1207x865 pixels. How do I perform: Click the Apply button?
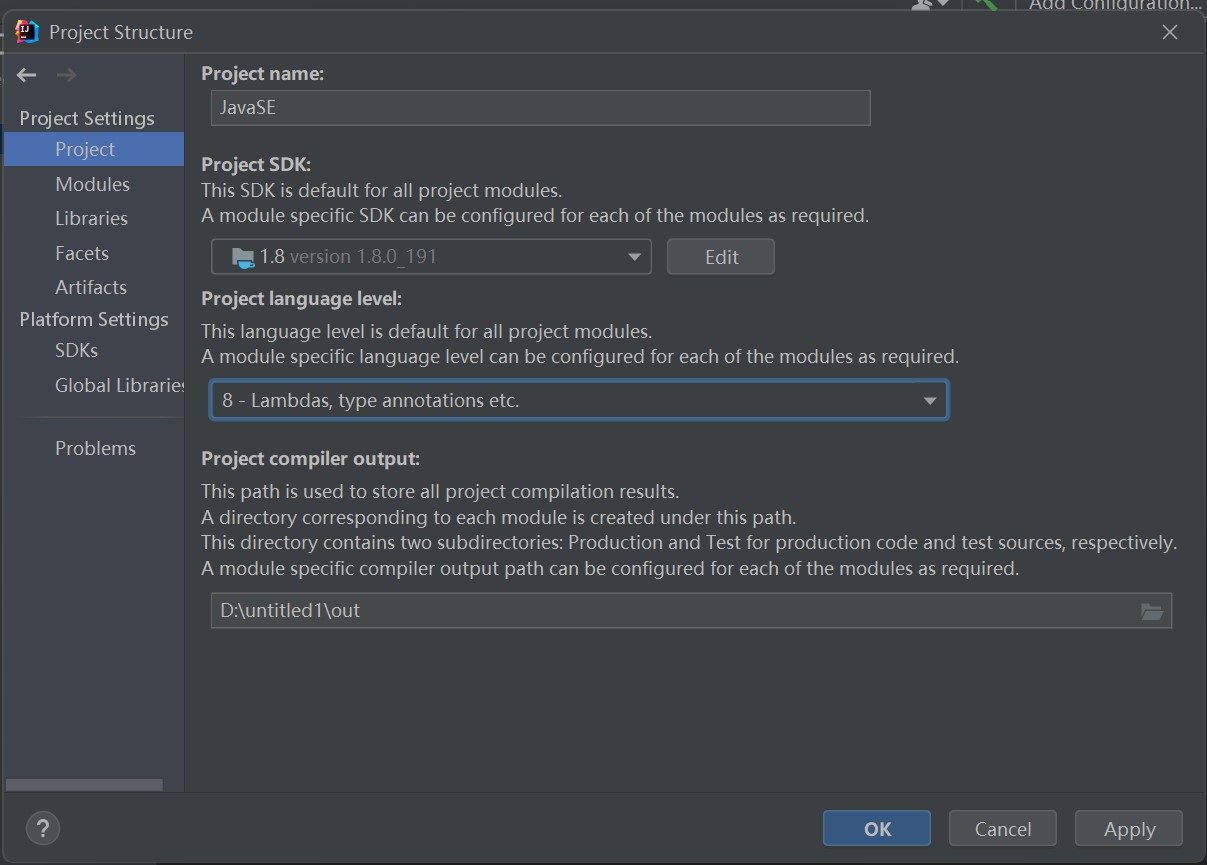click(1129, 828)
